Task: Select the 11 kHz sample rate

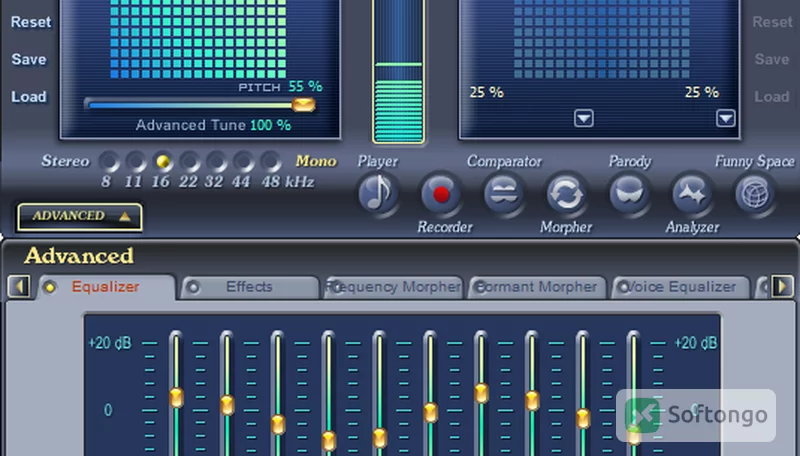Action: point(136,162)
